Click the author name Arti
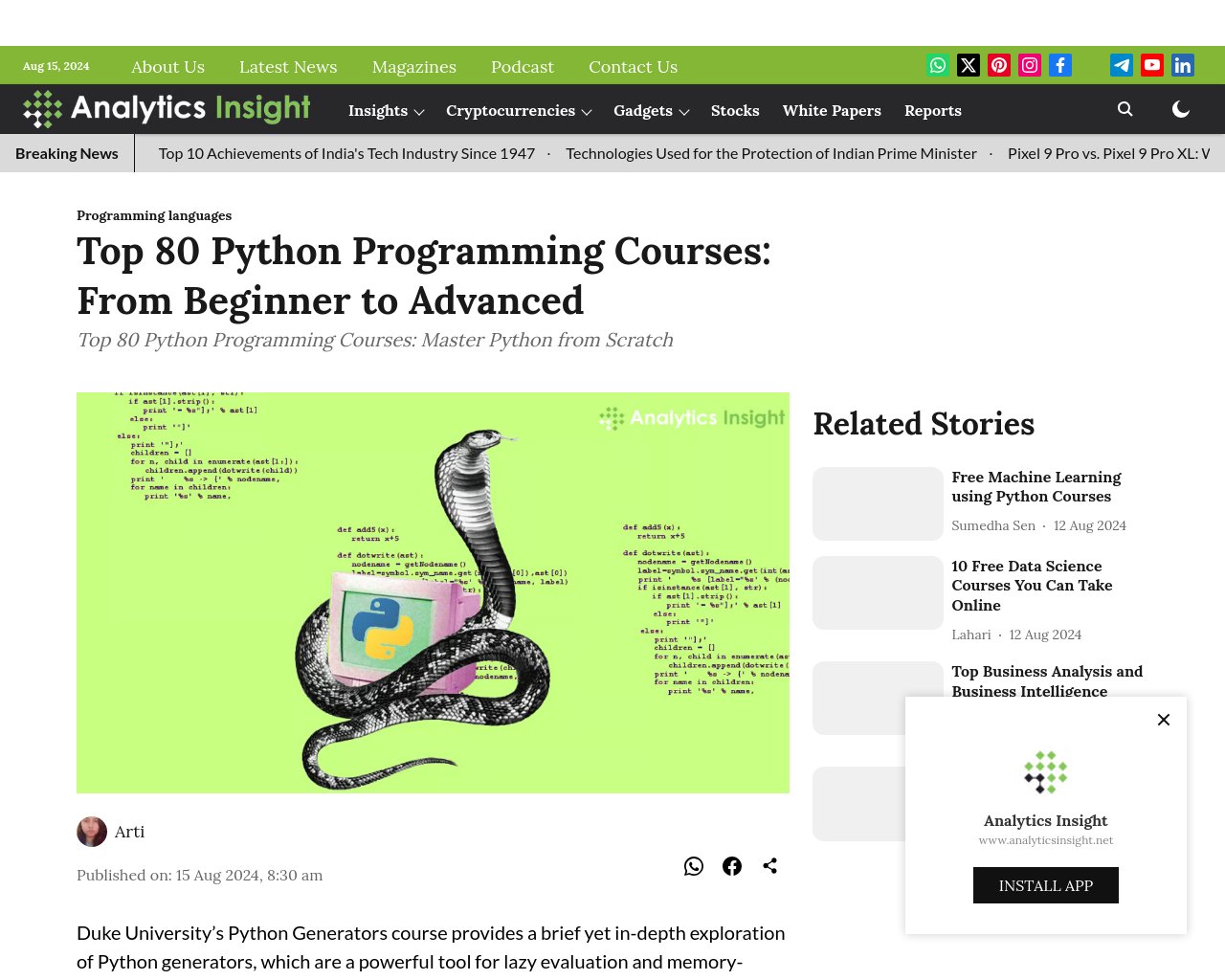 130,832
